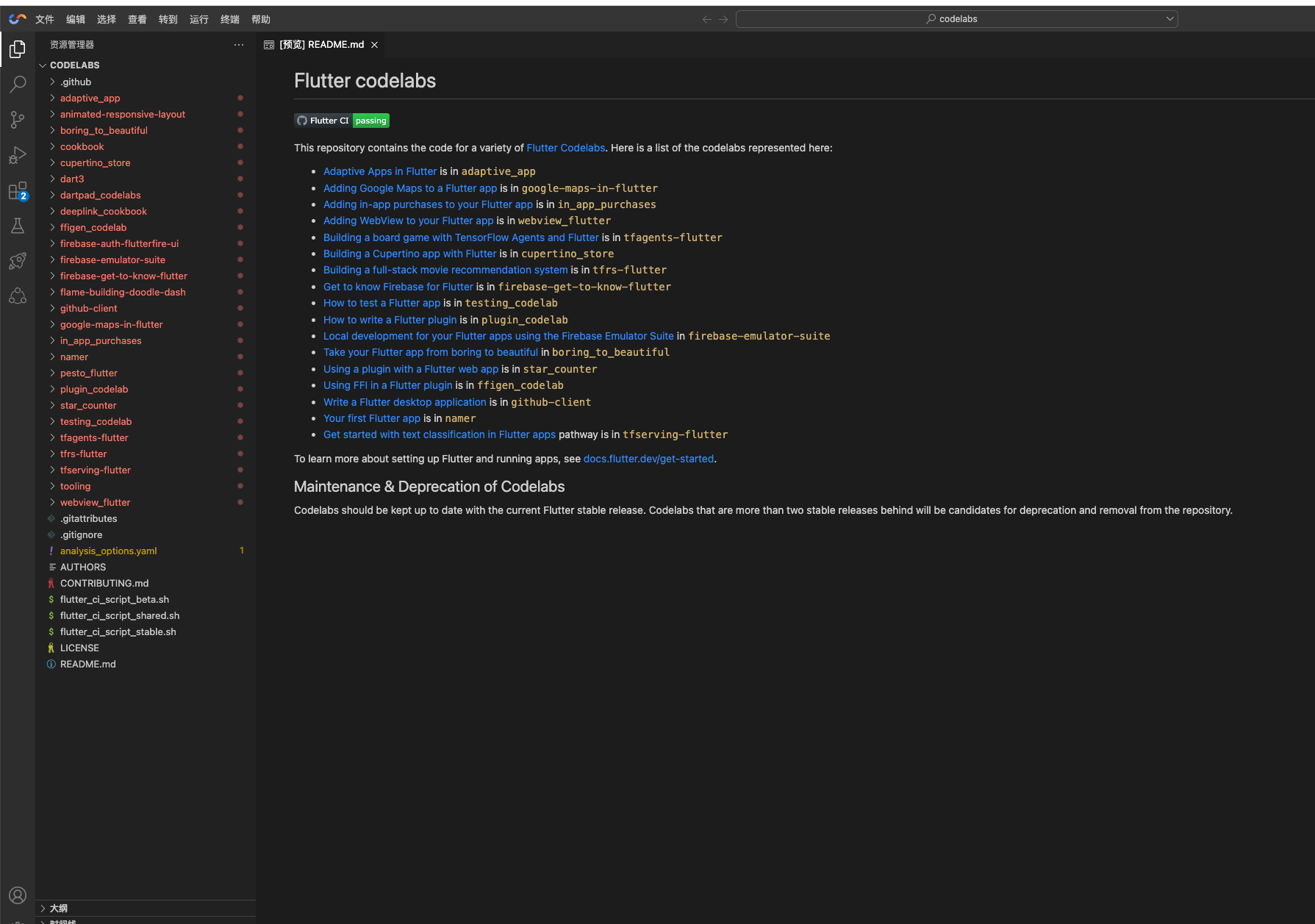Open the 编辑 menu
The height and width of the screenshot is (924, 1315).
pos(76,19)
